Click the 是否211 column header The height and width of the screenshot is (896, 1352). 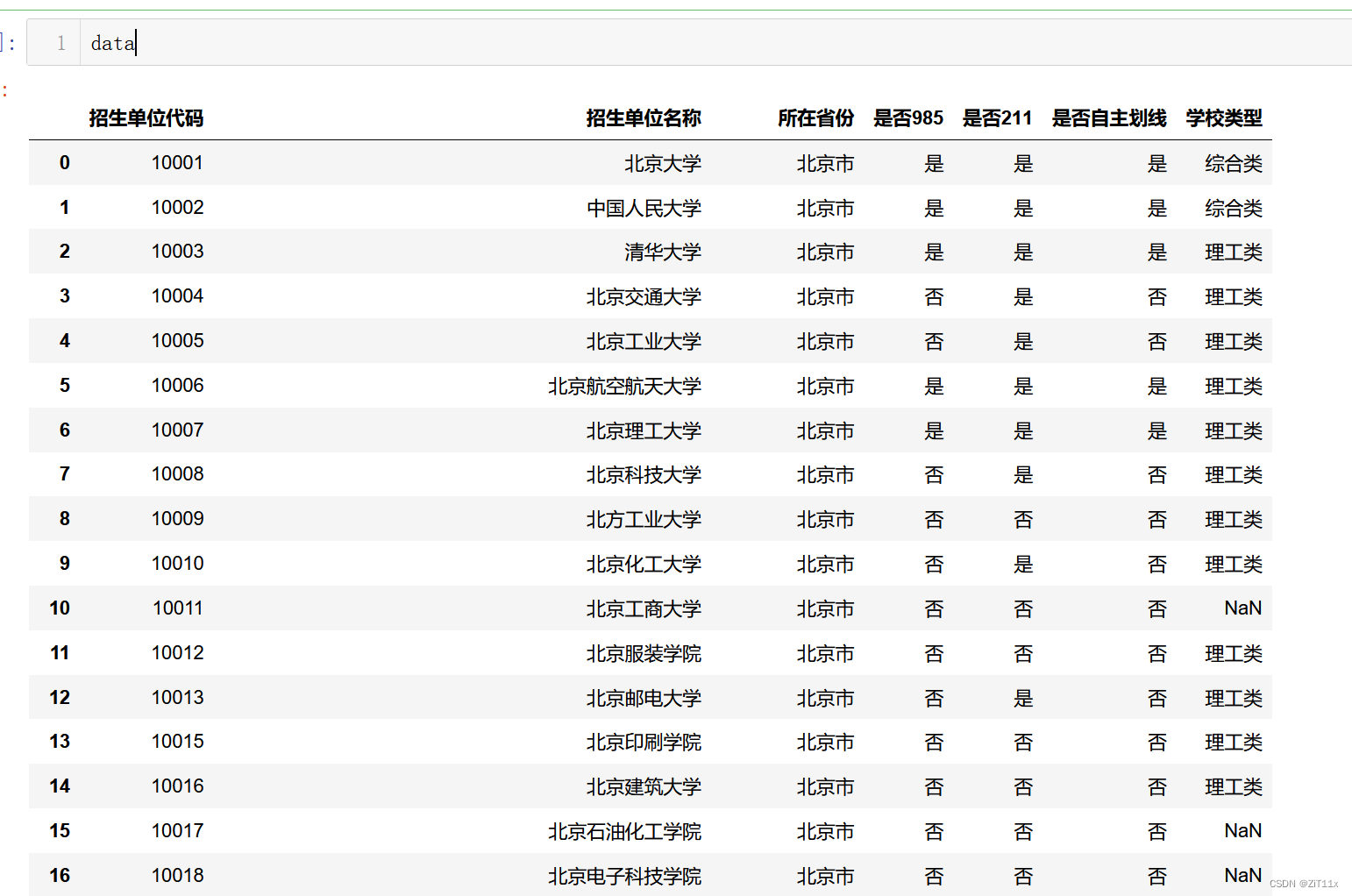(x=998, y=118)
